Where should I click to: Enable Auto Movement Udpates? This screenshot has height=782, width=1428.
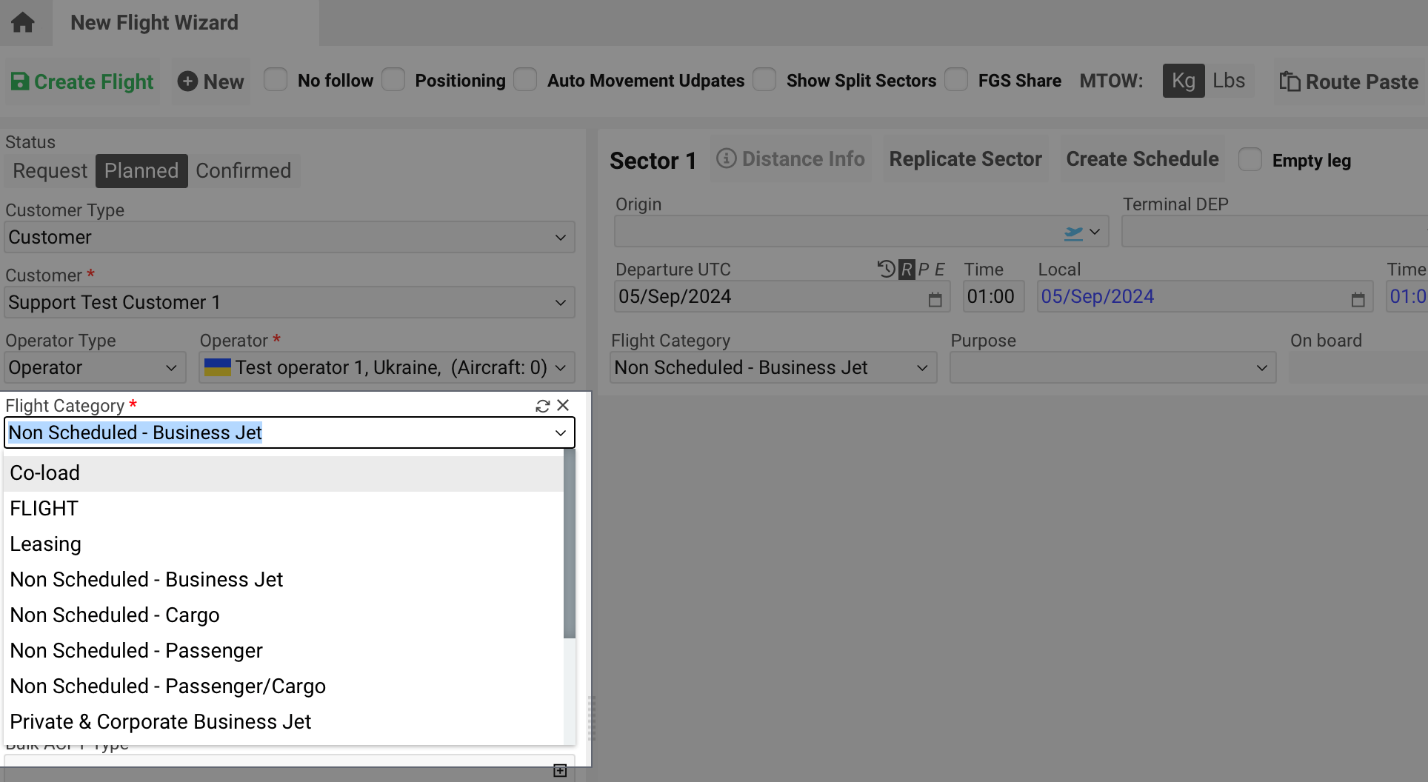(x=525, y=78)
